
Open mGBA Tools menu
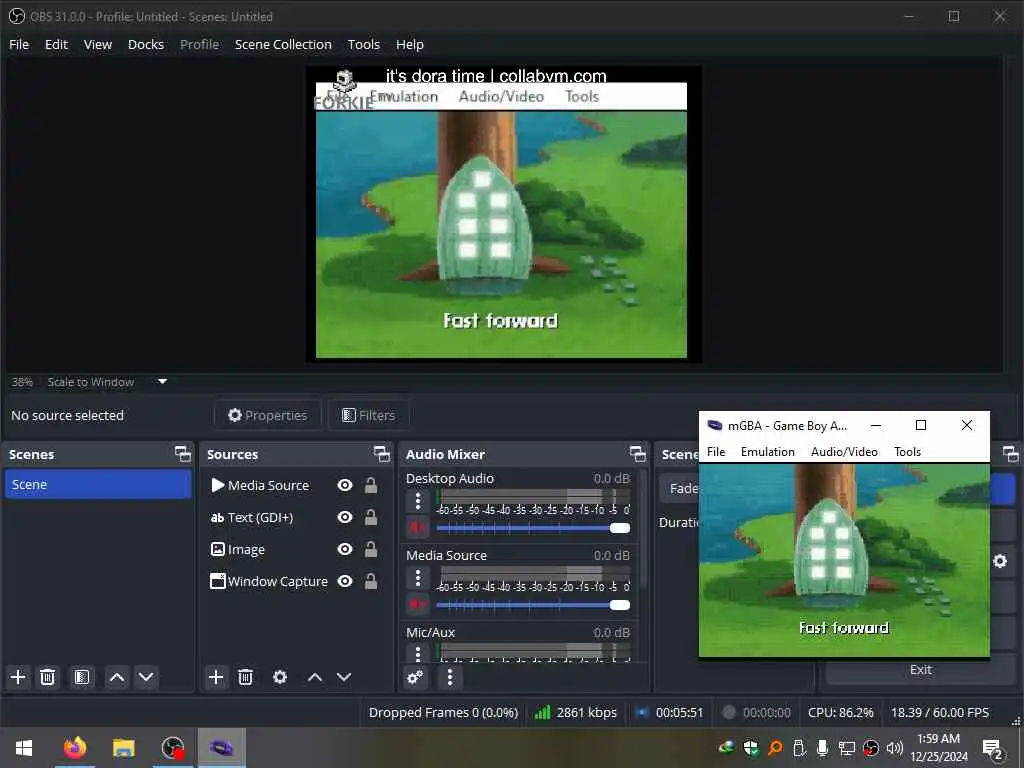point(907,452)
